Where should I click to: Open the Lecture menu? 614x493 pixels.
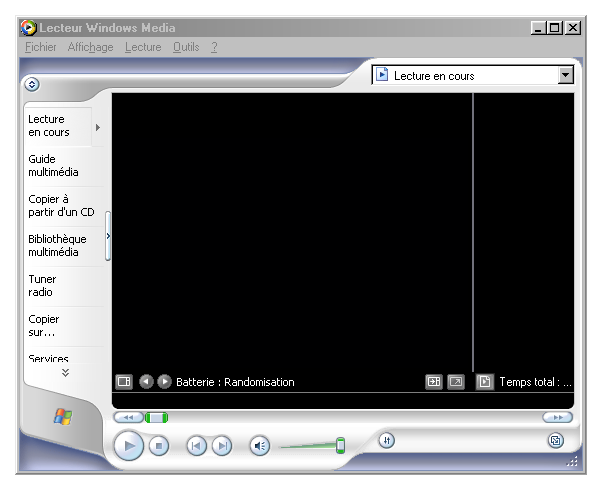click(143, 47)
